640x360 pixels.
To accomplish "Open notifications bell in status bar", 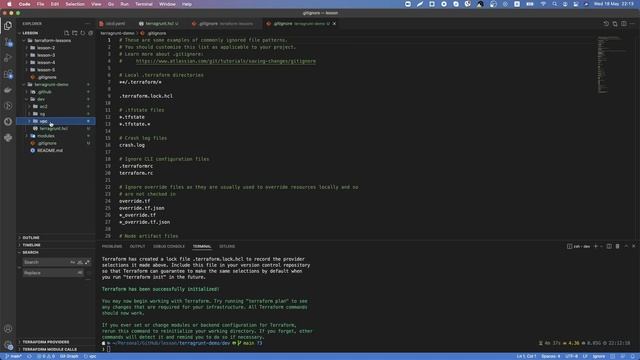I will pos(633,356).
